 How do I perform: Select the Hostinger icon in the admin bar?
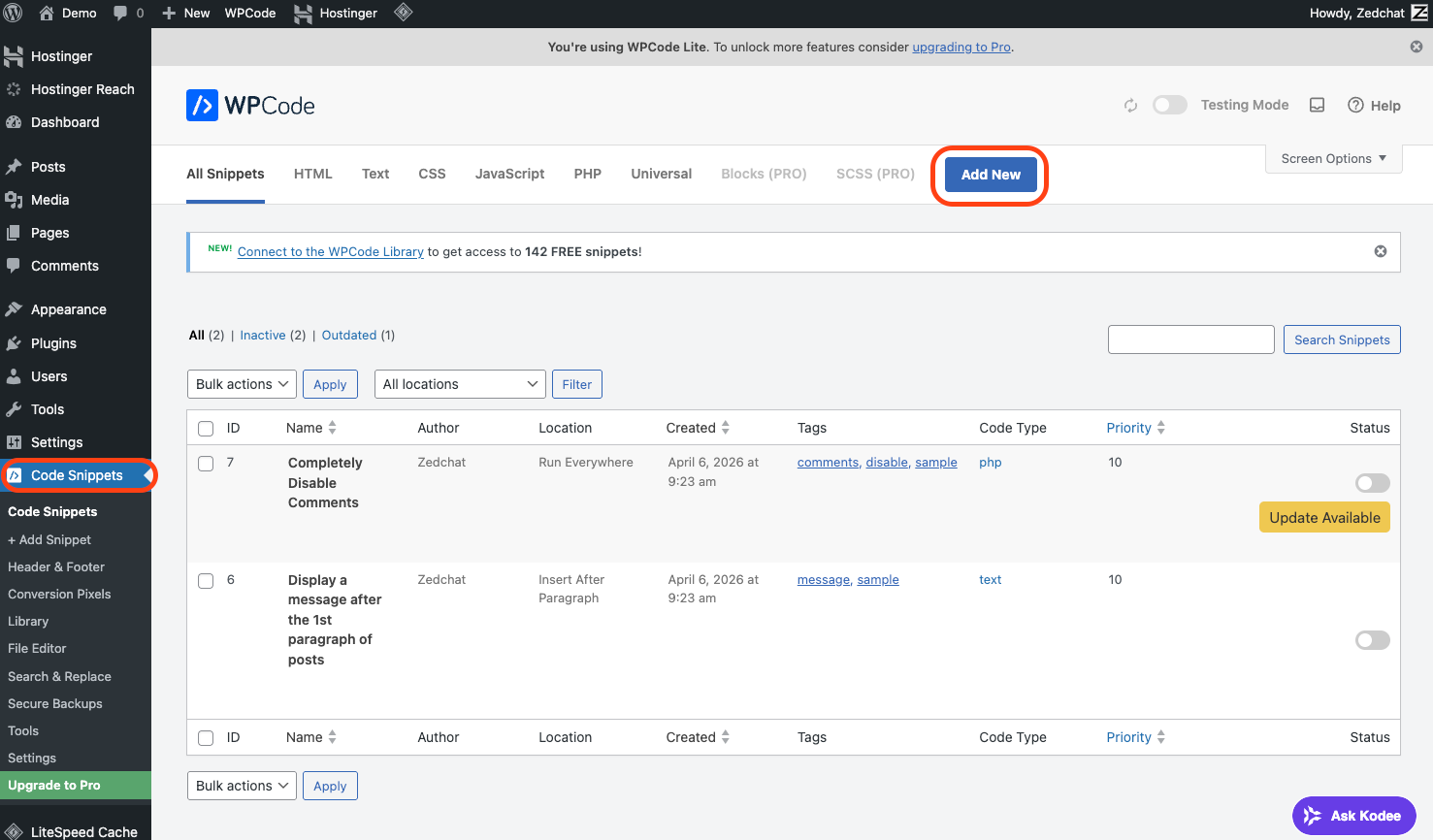click(305, 13)
